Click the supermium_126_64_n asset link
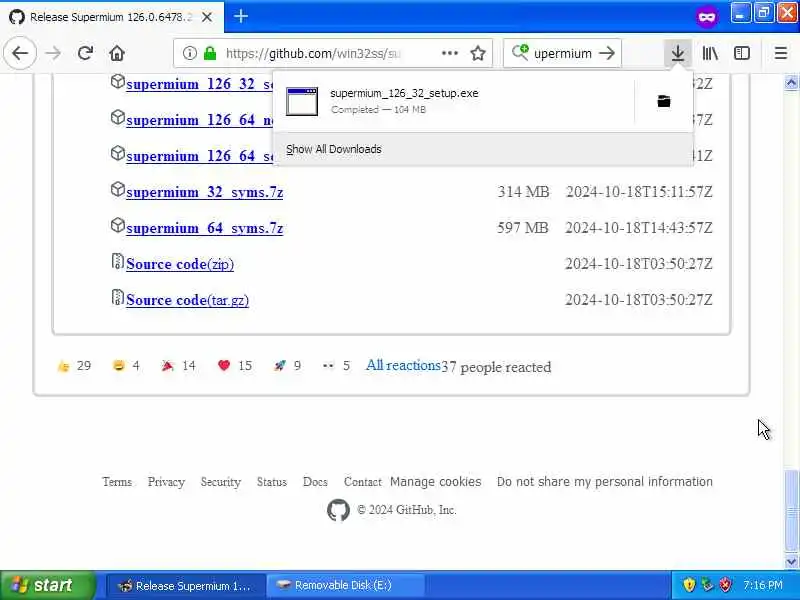 (x=199, y=120)
